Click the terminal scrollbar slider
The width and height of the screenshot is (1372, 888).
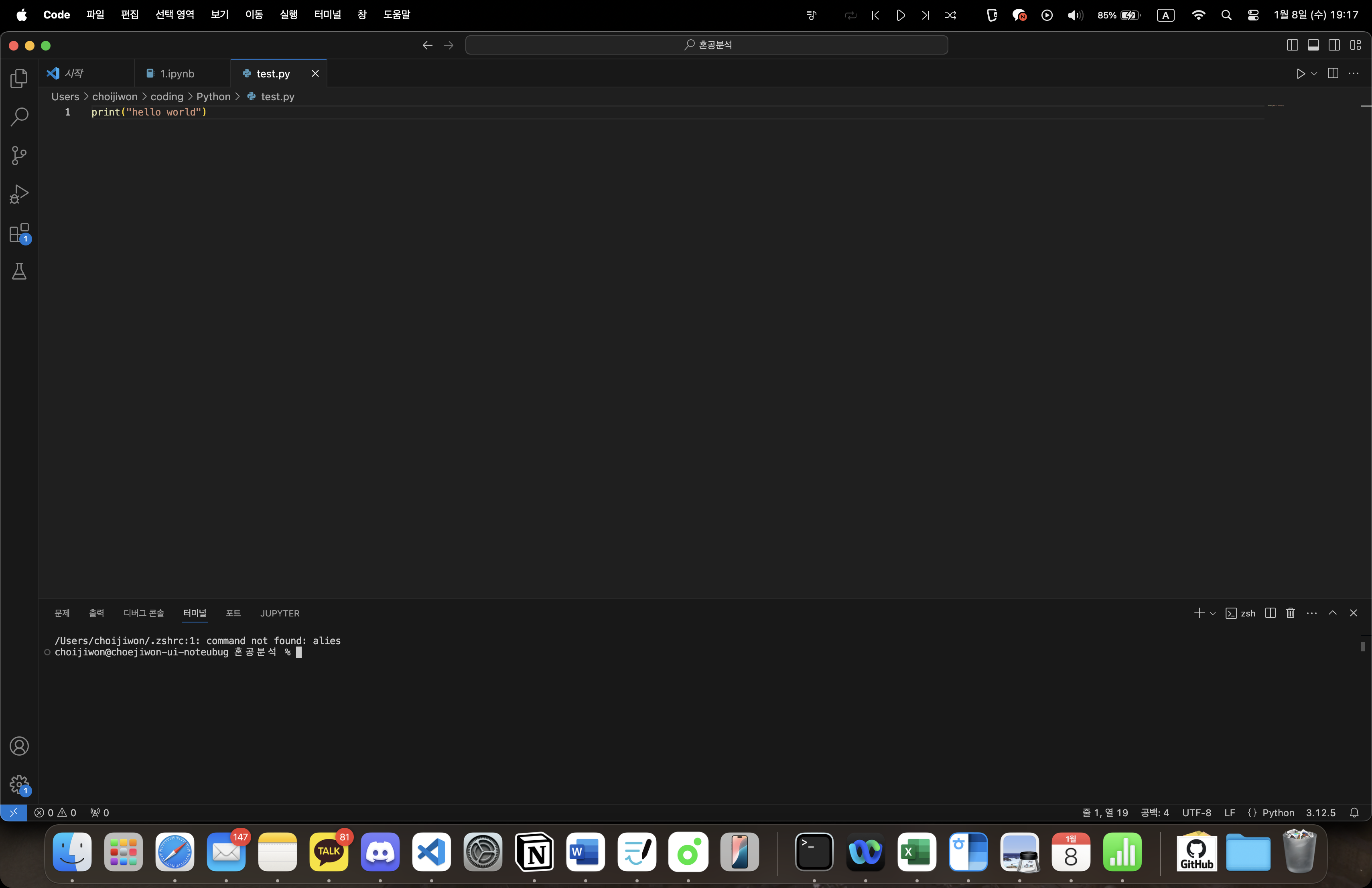[x=1363, y=647]
